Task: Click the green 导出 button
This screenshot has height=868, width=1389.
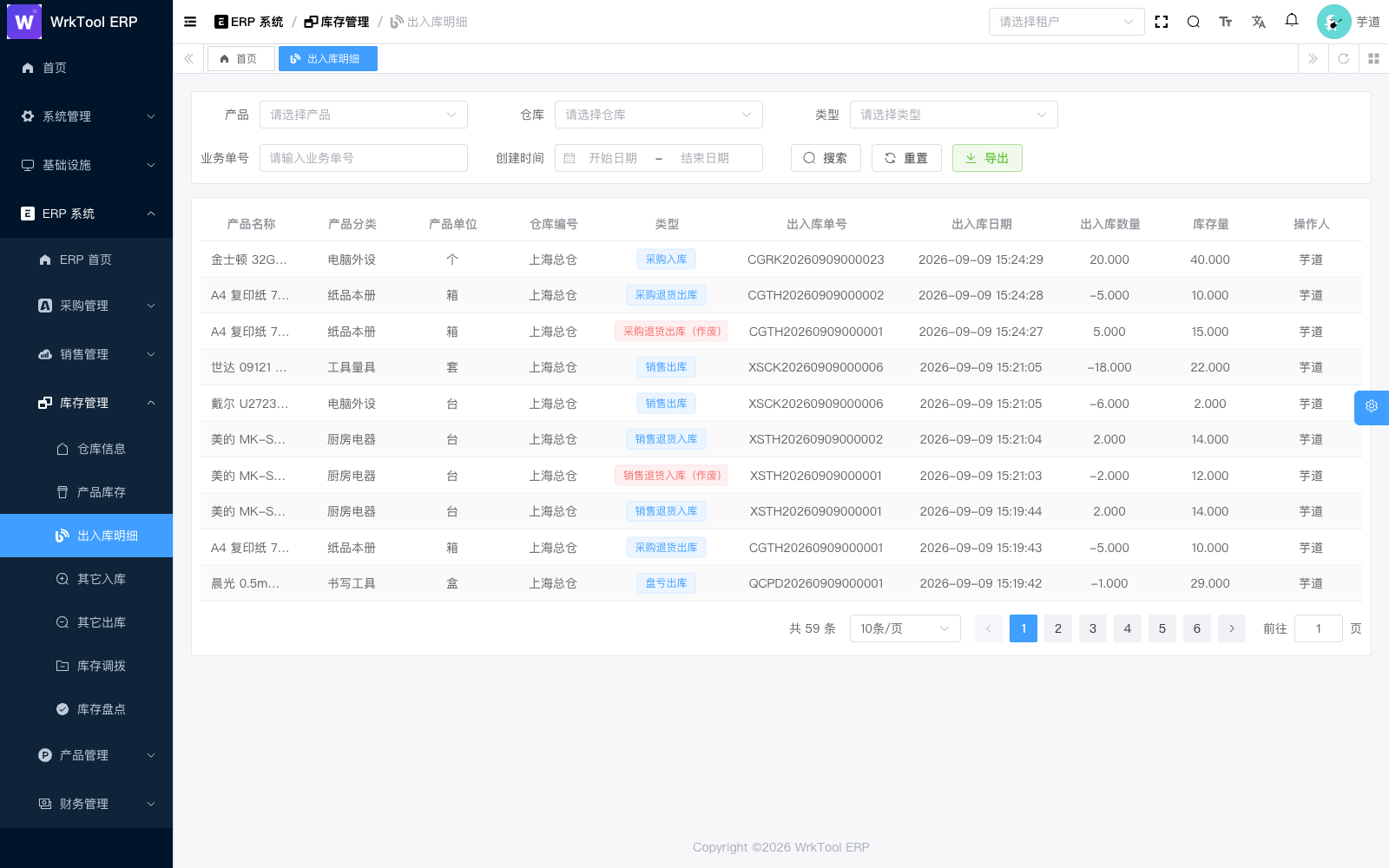Action: click(987, 158)
